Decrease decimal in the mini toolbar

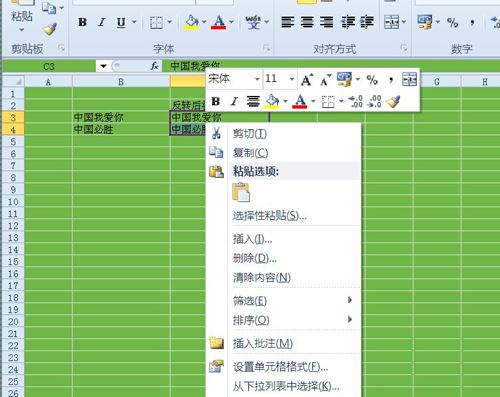(374, 101)
